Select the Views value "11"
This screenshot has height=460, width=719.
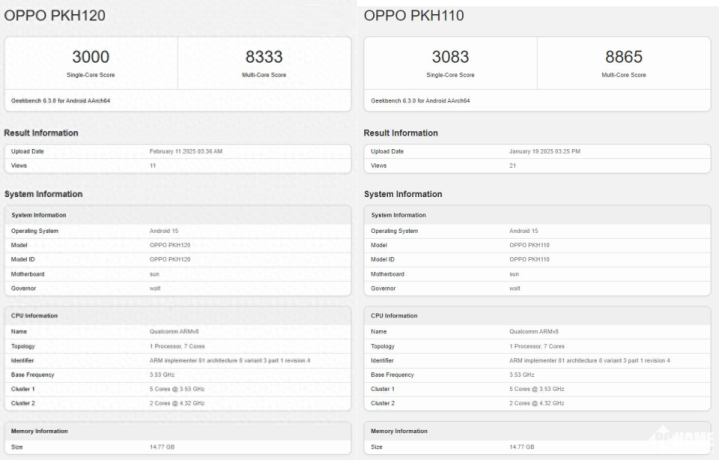[x=153, y=166]
